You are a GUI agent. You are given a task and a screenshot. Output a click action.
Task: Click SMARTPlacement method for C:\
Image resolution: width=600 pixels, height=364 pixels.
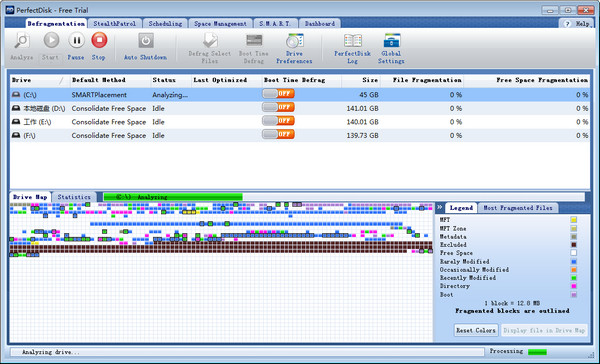pyautogui.click(x=99, y=95)
